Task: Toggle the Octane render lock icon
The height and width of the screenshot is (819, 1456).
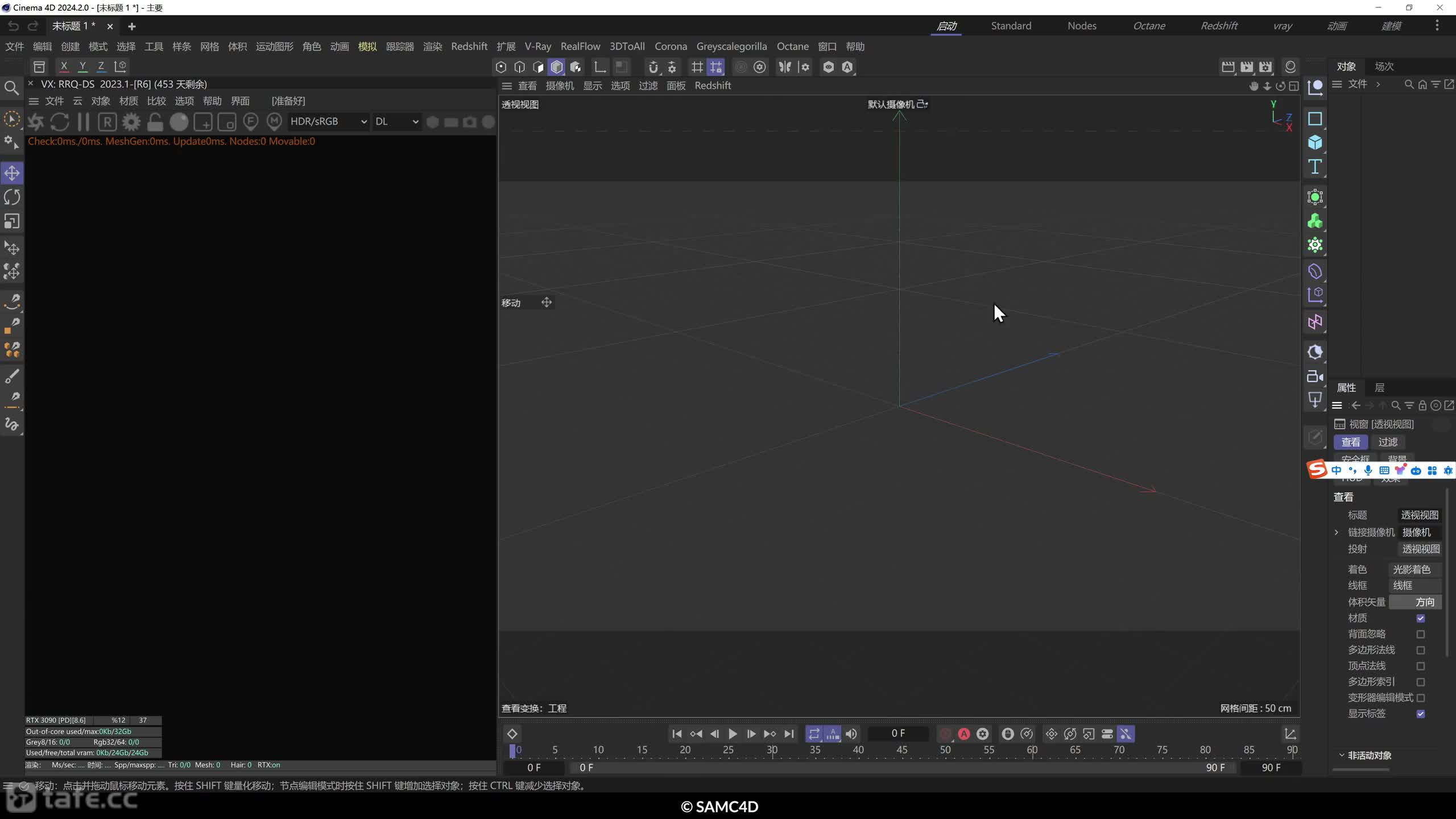Action: [x=155, y=122]
